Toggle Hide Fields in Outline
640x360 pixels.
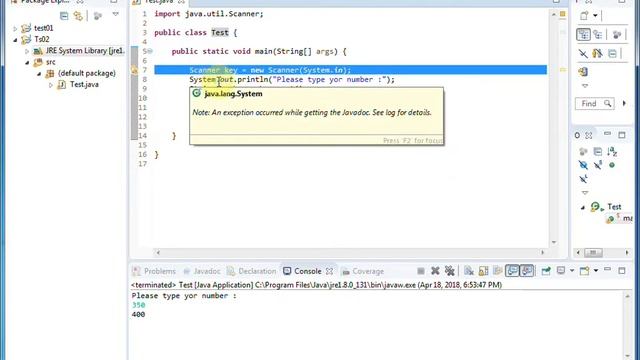583,165
